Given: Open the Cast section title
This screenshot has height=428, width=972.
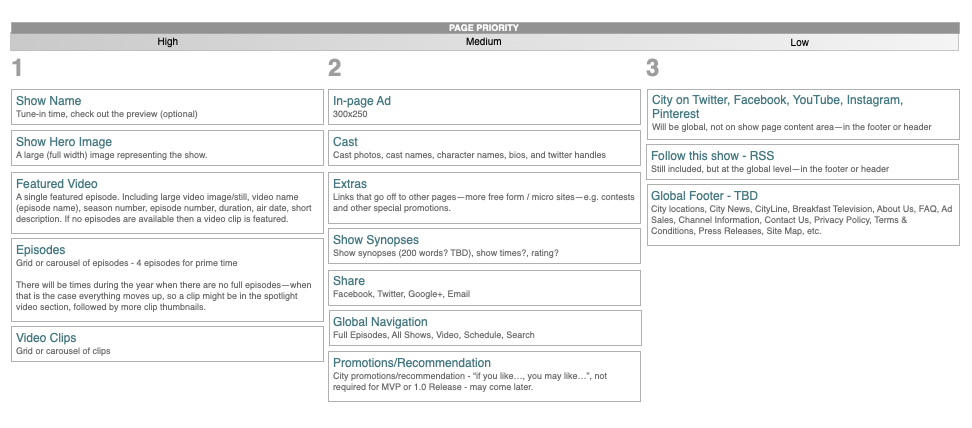Looking at the screenshot, I should coord(345,142).
